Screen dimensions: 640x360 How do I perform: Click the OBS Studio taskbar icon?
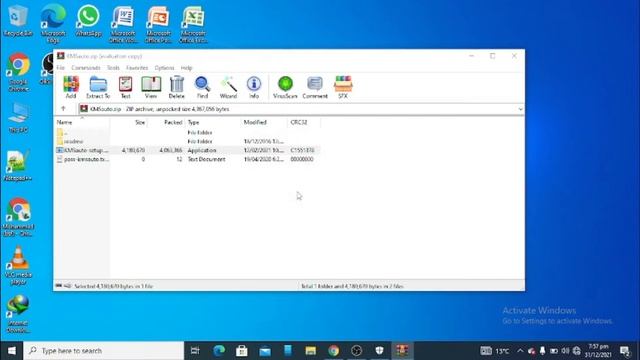coord(356,351)
